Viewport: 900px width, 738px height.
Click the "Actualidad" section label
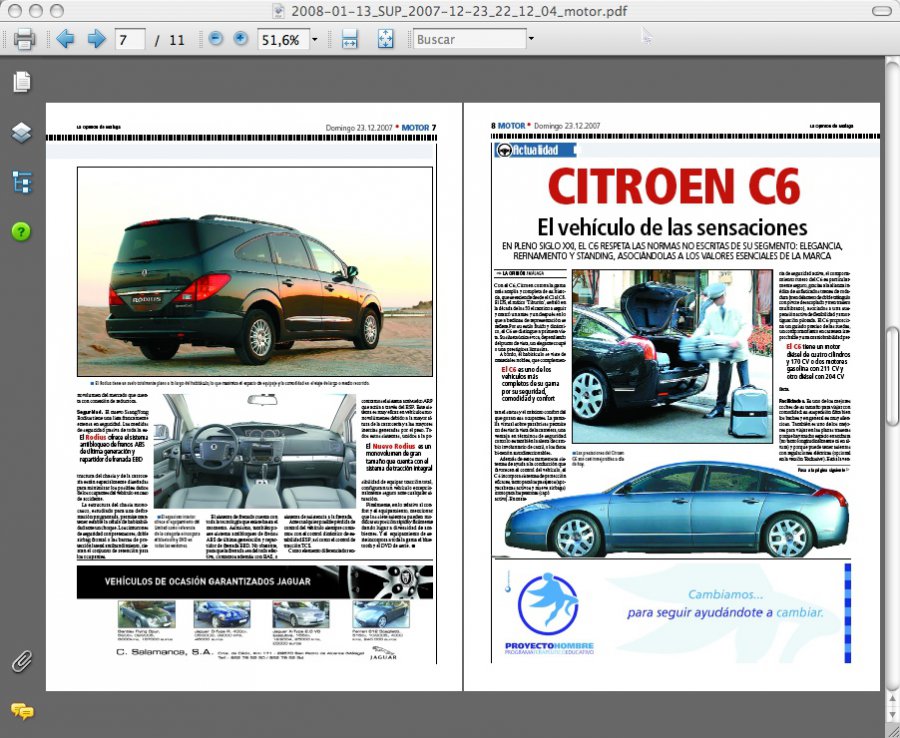(535, 150)
